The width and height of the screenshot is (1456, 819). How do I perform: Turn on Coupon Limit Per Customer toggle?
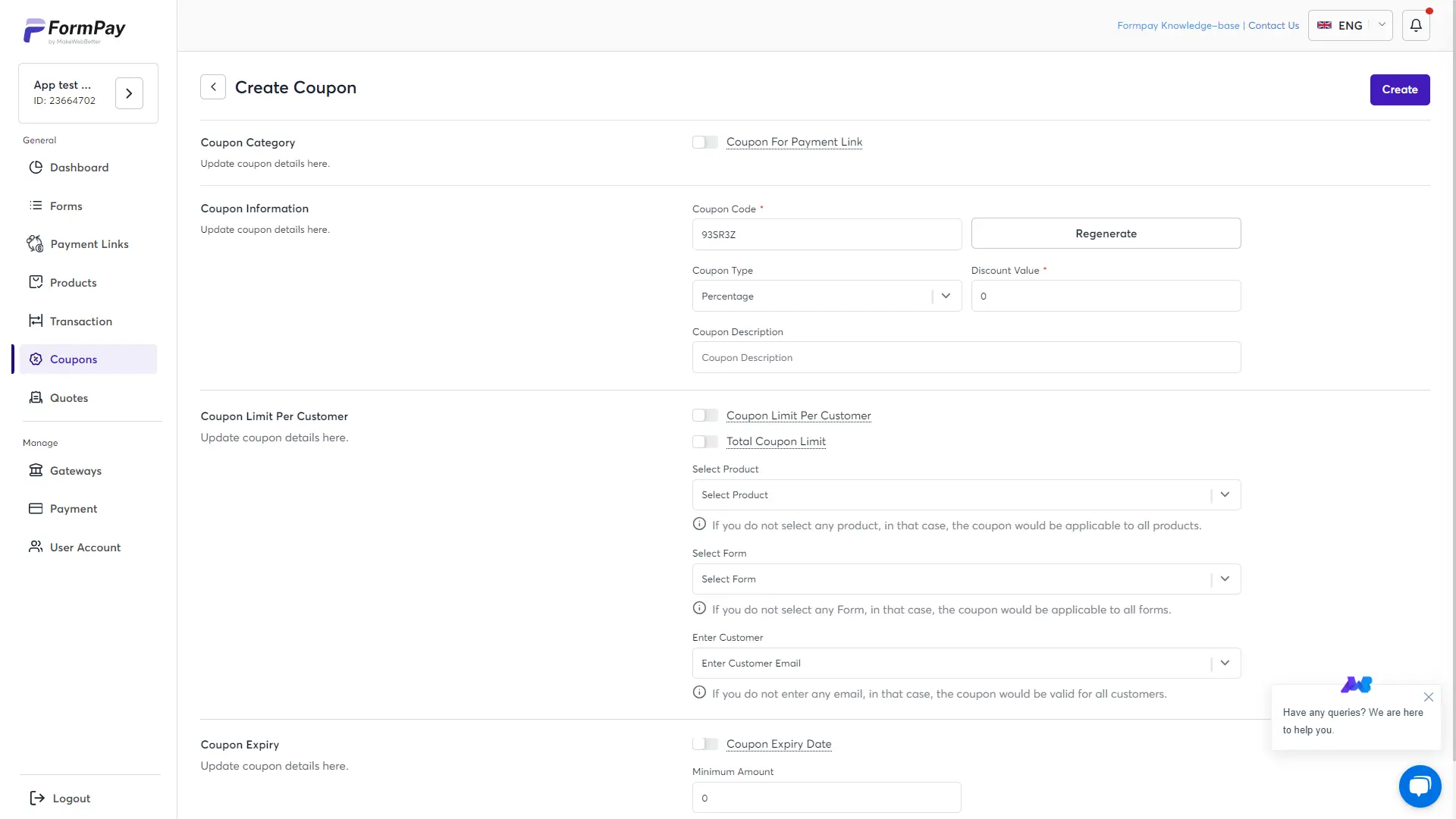(704, 416)
